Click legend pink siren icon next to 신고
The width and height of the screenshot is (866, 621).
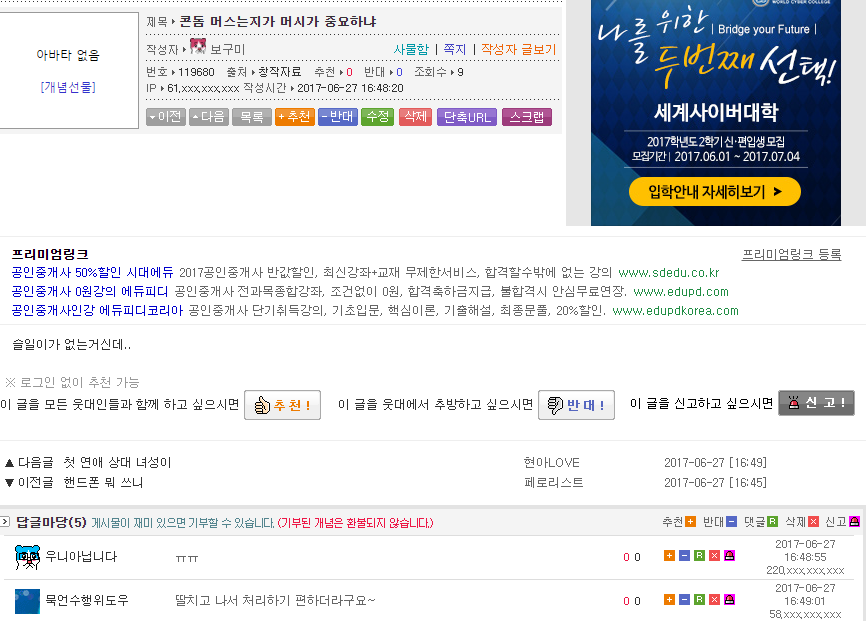(x=854, y=522)
